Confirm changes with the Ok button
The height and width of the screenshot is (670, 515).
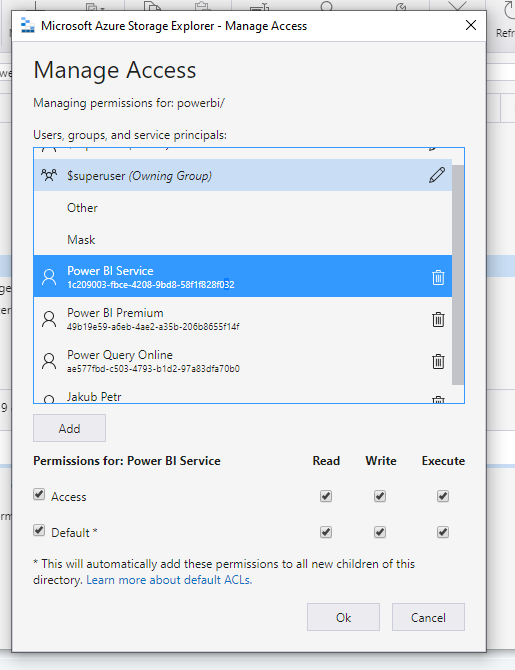point(343,617)
